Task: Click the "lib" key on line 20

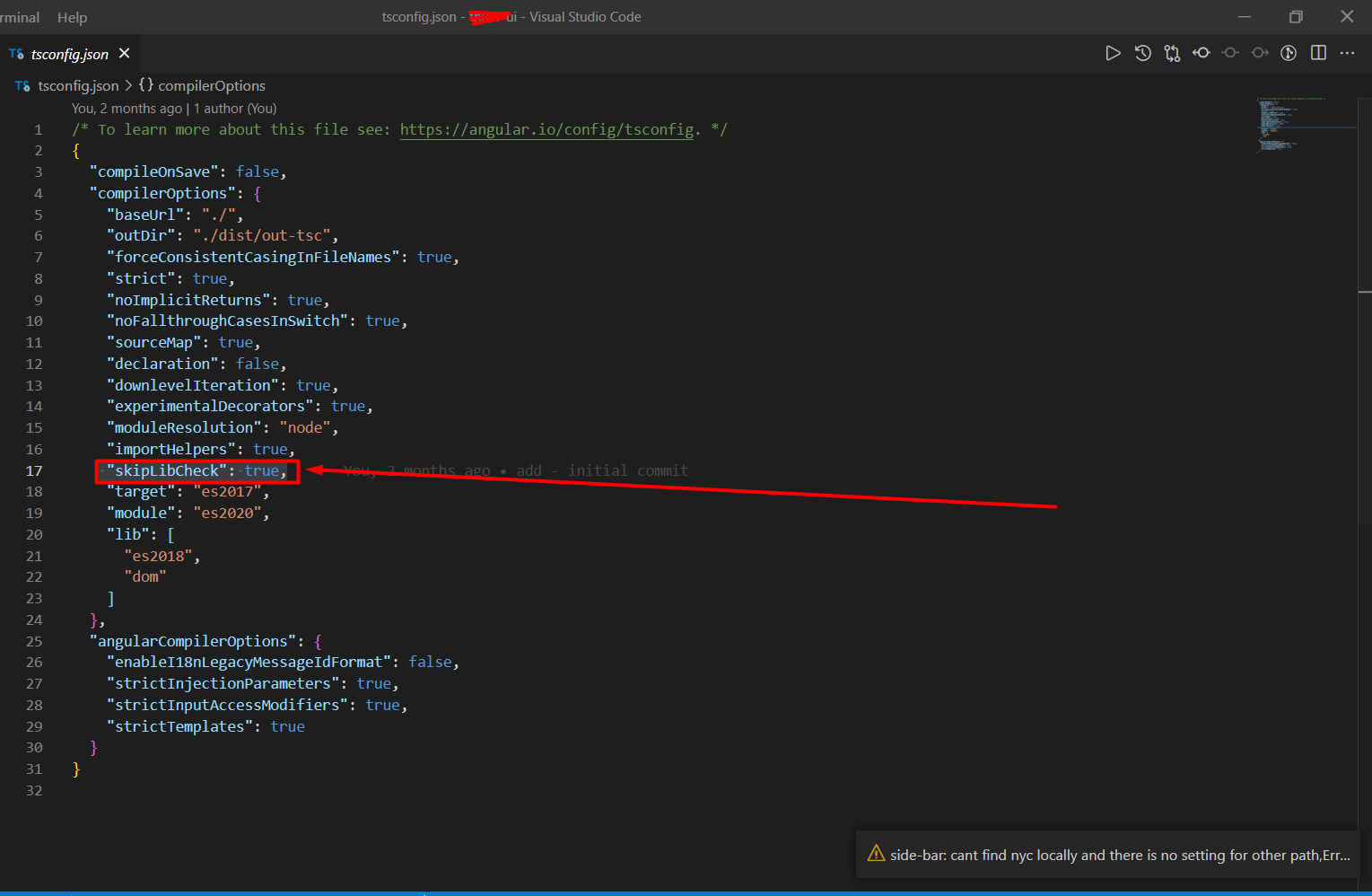Action: point(127,534)
